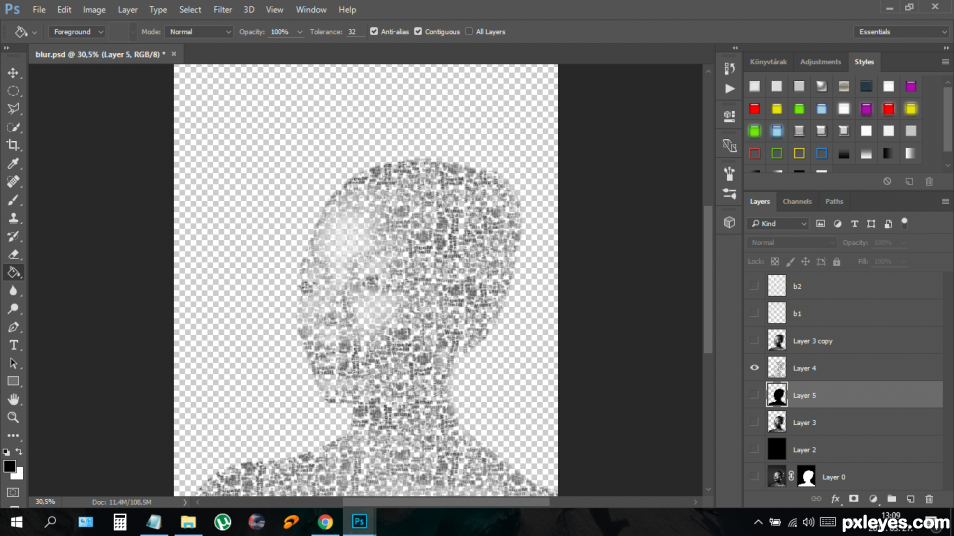The image size is (954, 536).
Task: Show the b2 layer visibility
Action: pyautogui.click(x=754, y=286)
